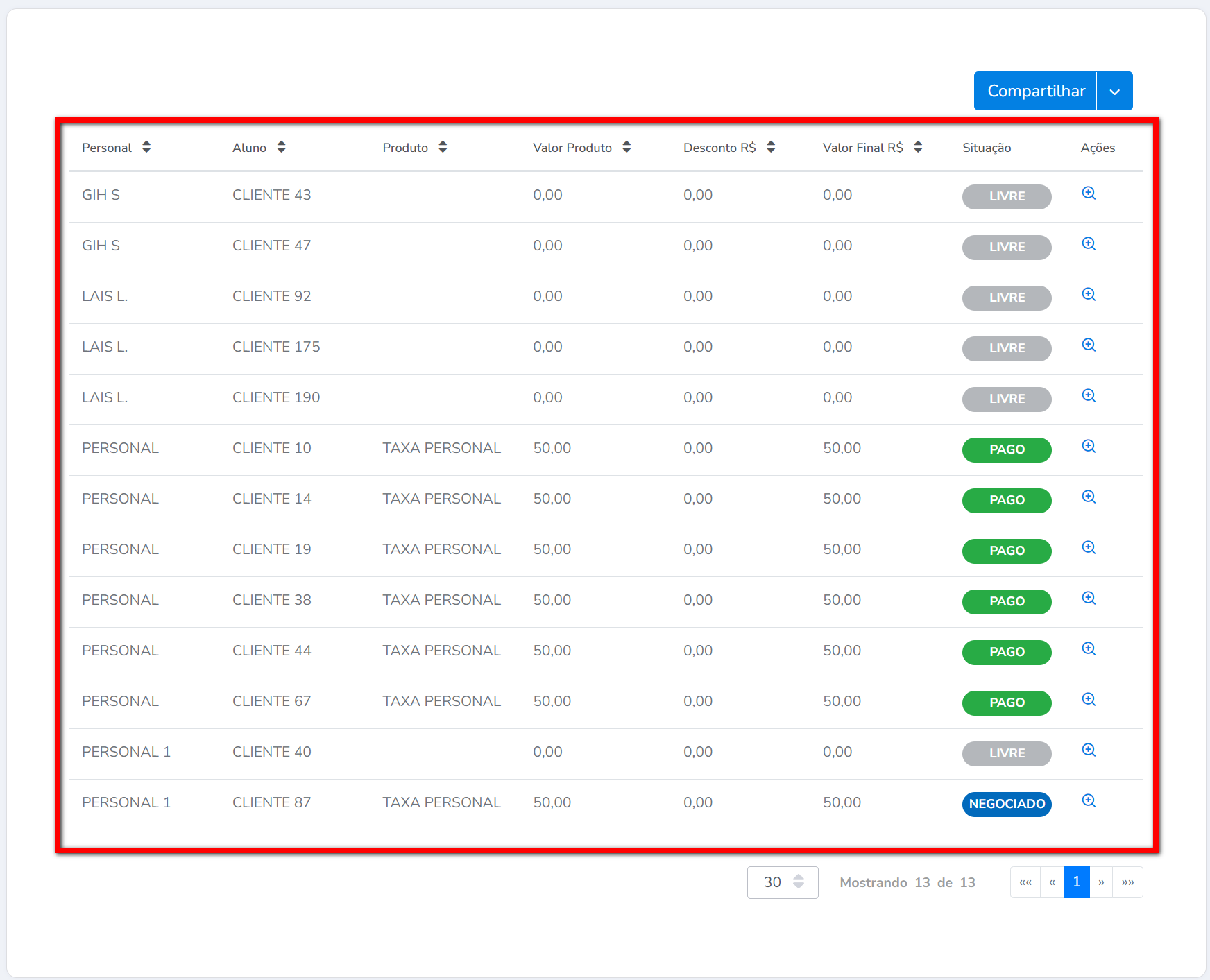Jump to the last page

coord(1127,882)
